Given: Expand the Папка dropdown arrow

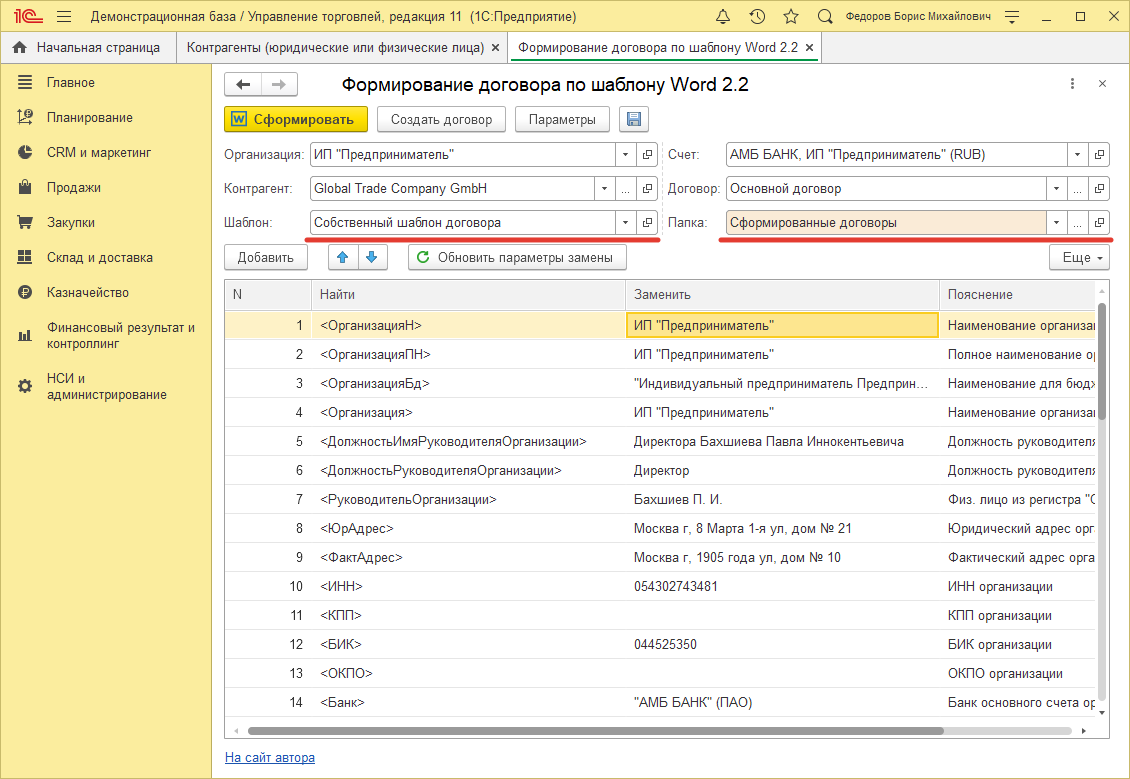Looking at the screenshot, I should pyautogui.click(x=1055, y=222).
